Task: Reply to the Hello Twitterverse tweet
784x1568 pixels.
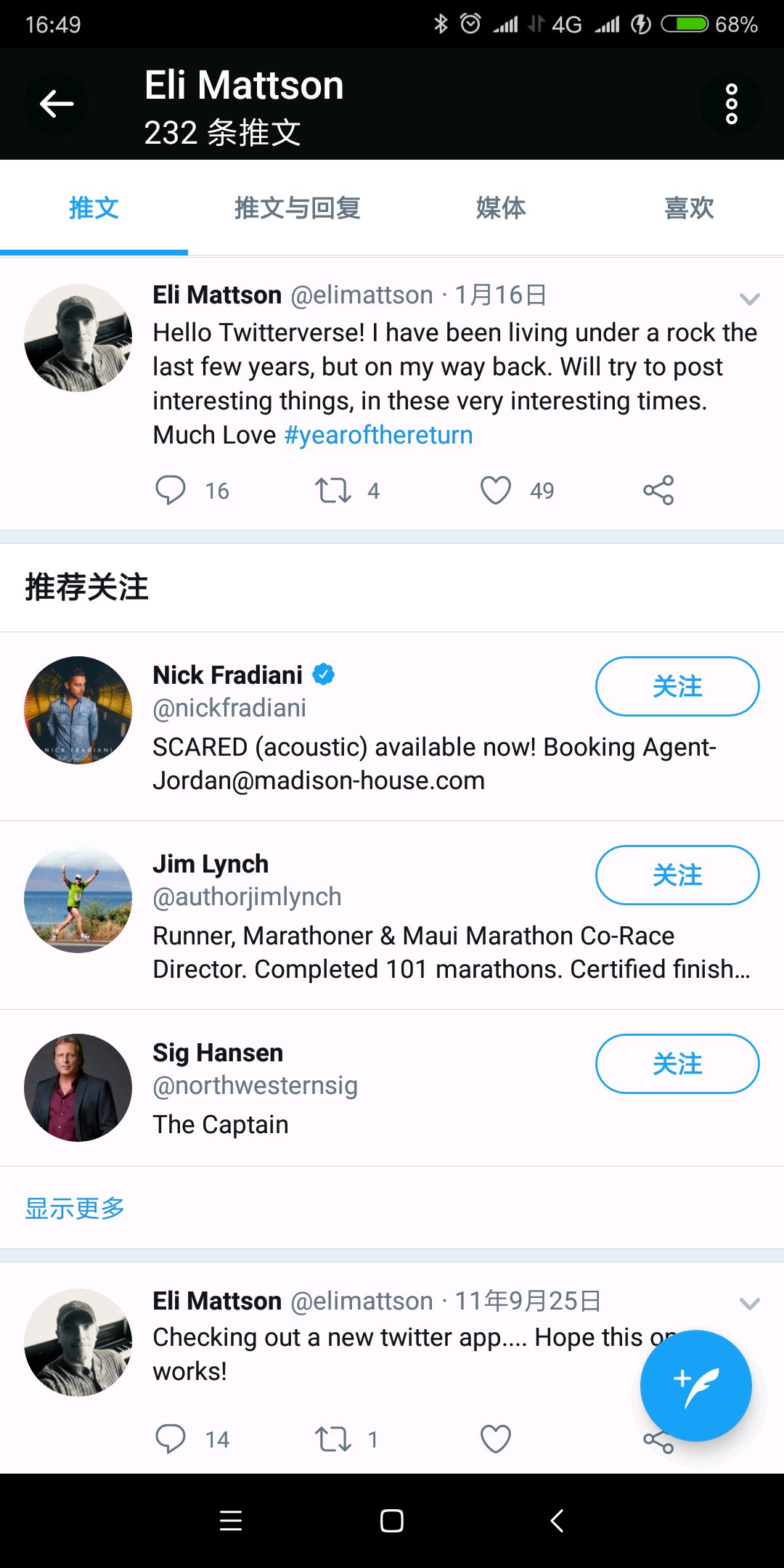Action: (171, 490)
